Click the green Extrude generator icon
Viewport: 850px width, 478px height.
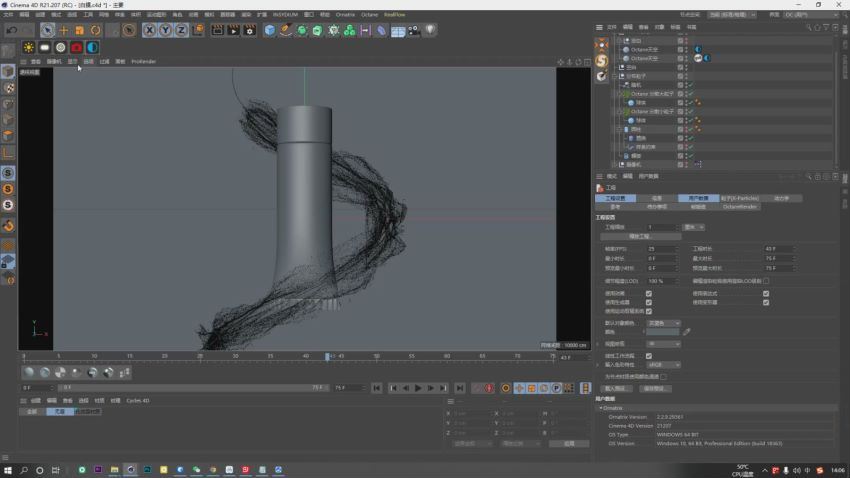317,30
